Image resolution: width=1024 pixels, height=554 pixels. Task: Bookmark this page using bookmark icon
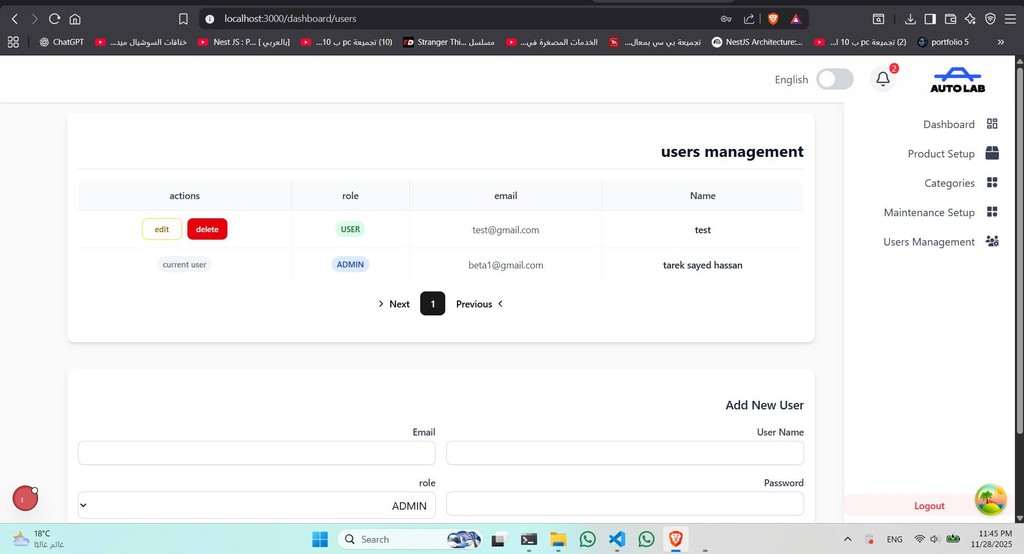coord(184,19)
